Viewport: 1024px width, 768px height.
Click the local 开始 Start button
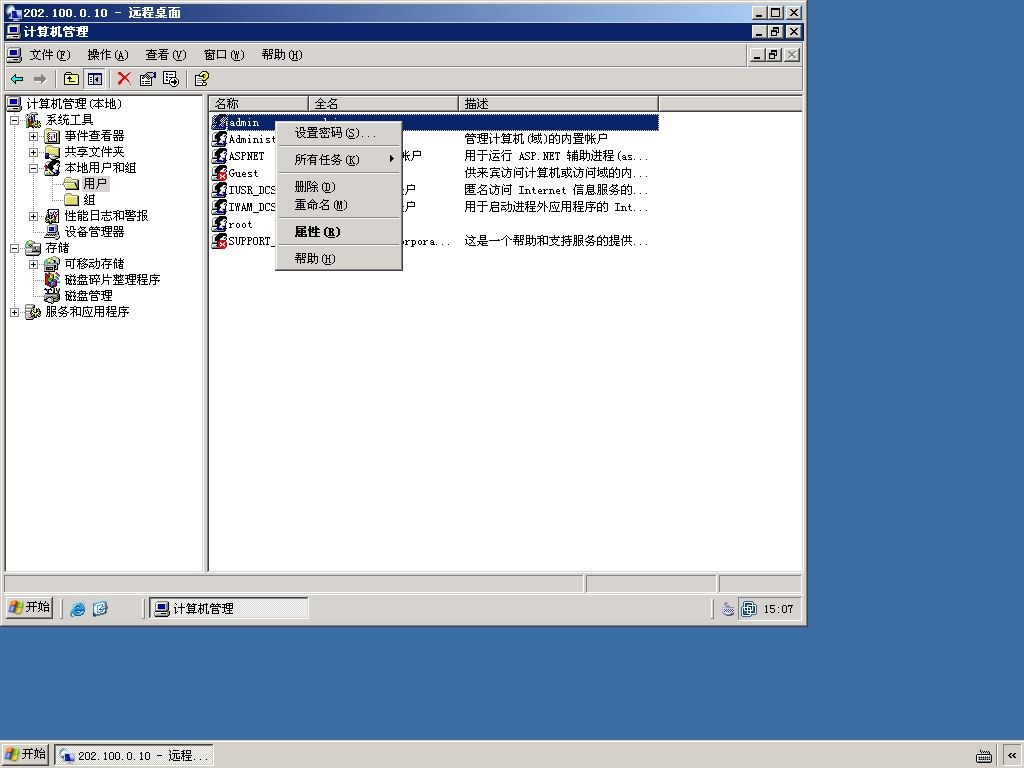click(x=25, y=755)
